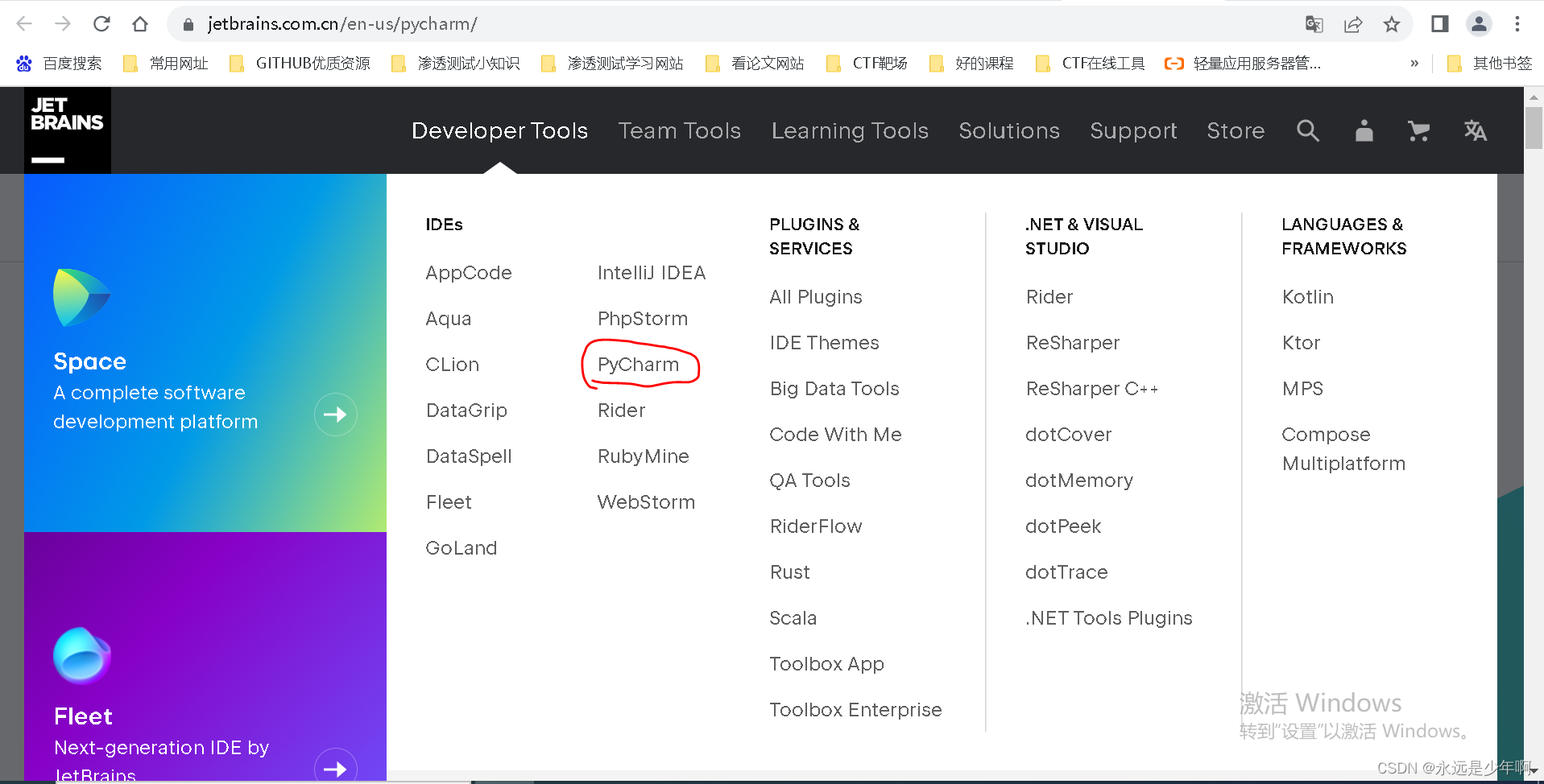1544x784 pixels.
Task: Open the language selector icon
Action: (1475, 130)
